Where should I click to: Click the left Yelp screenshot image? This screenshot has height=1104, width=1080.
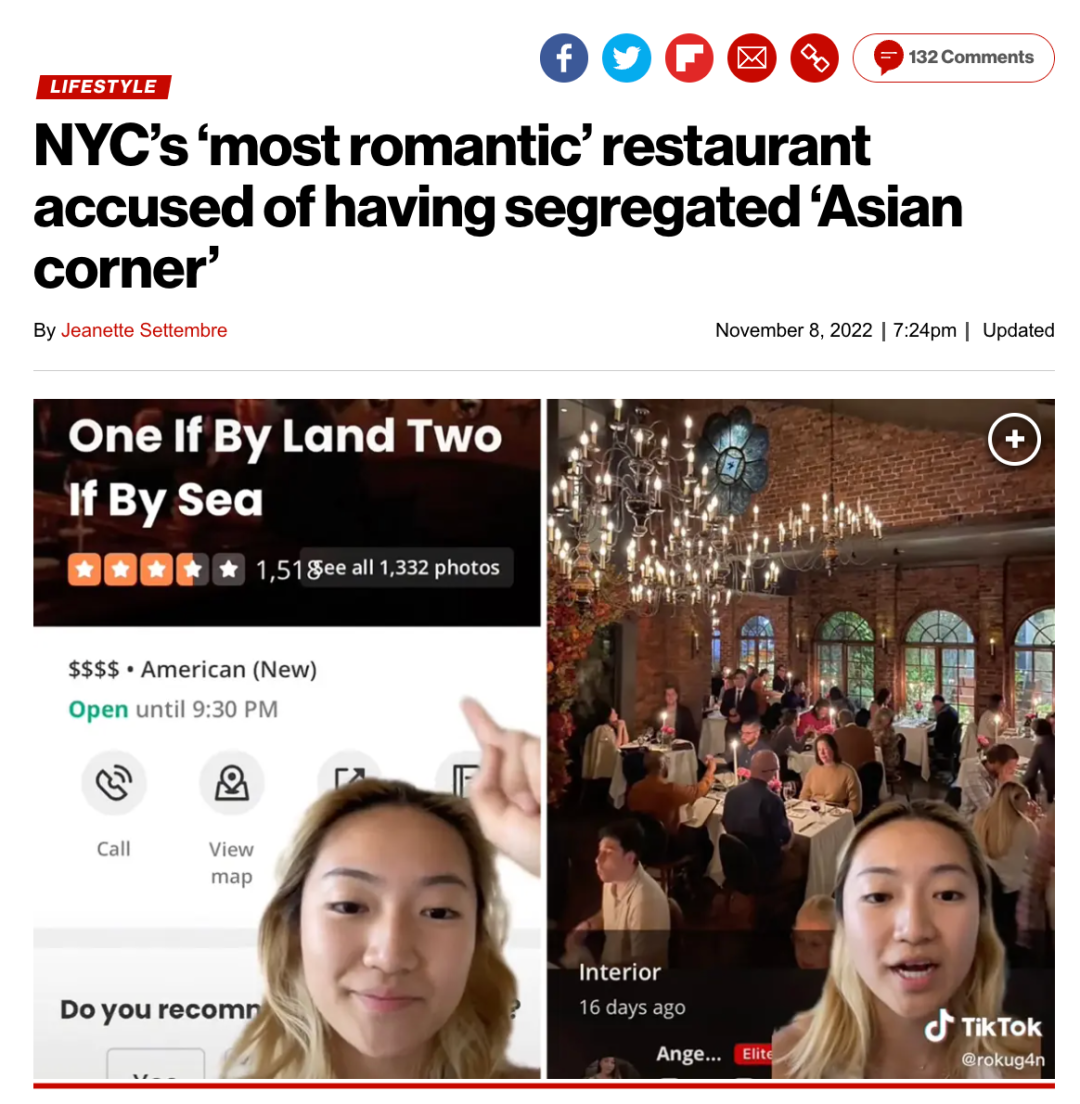[x=287, y=738]
